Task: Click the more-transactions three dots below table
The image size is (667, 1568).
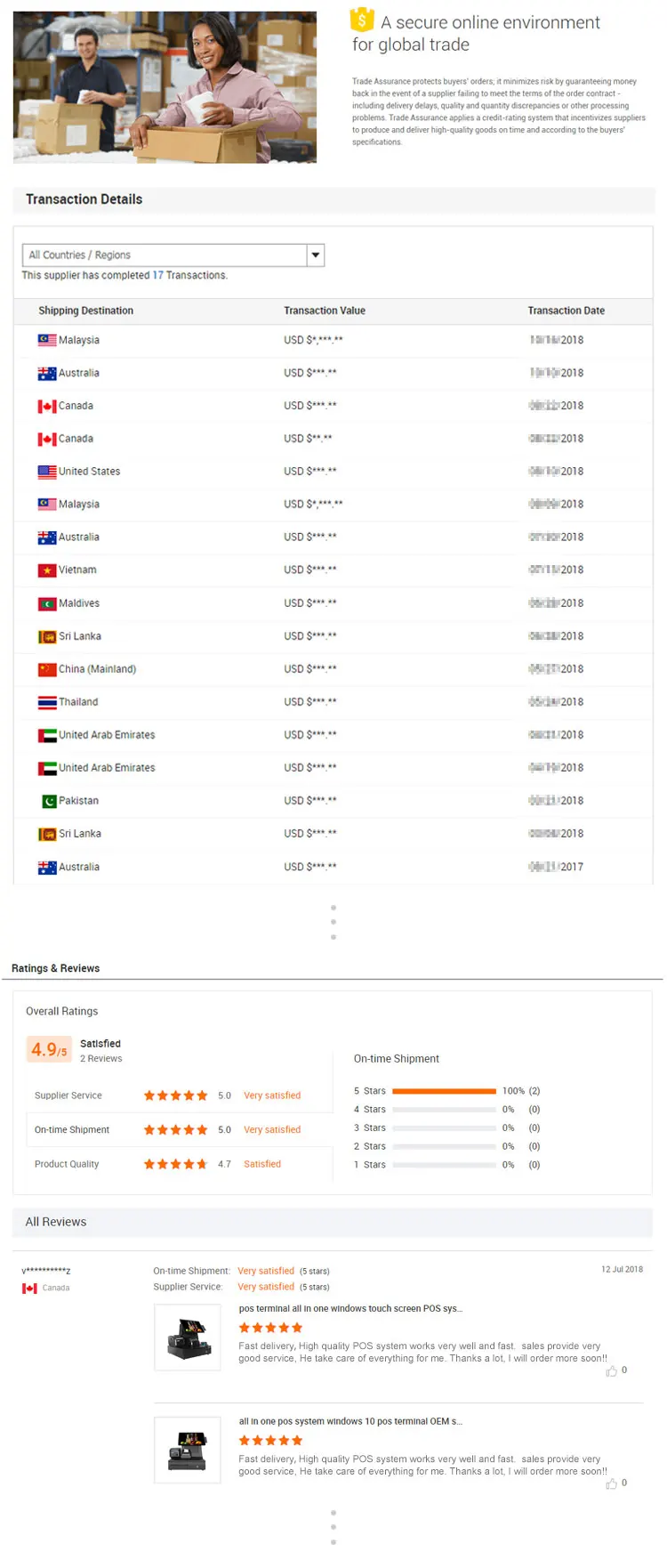Action: coord(333,923)
